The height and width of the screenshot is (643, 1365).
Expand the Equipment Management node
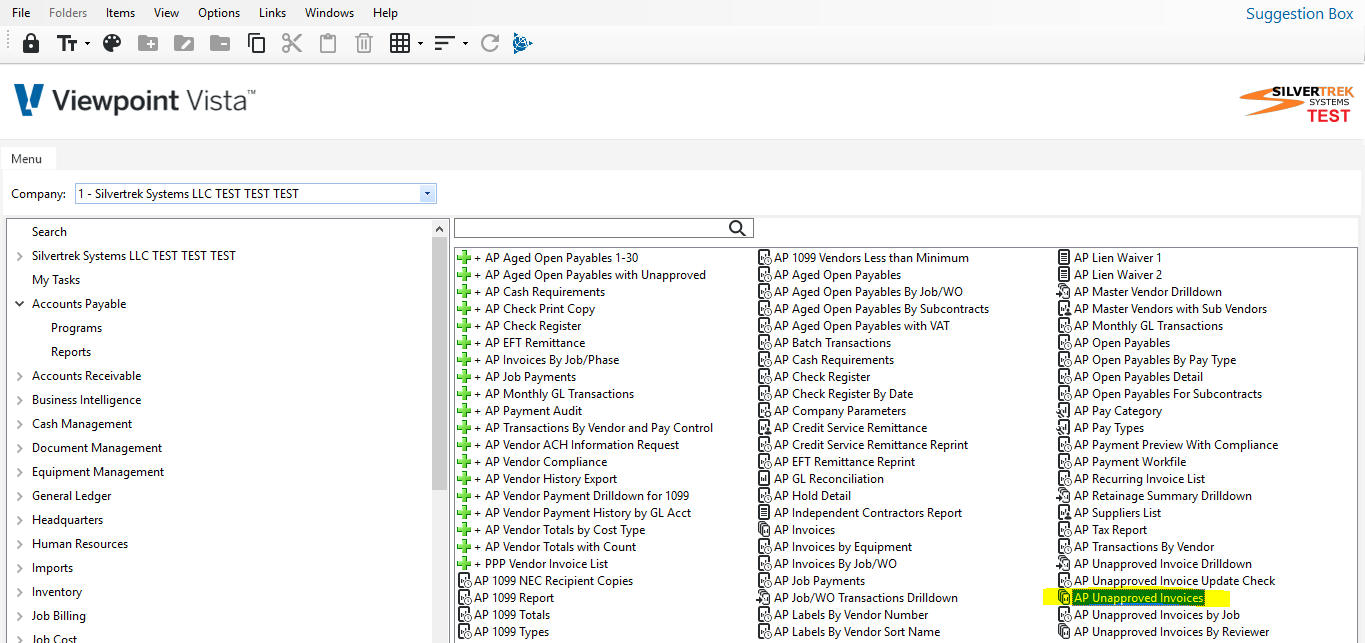(19, 472)
